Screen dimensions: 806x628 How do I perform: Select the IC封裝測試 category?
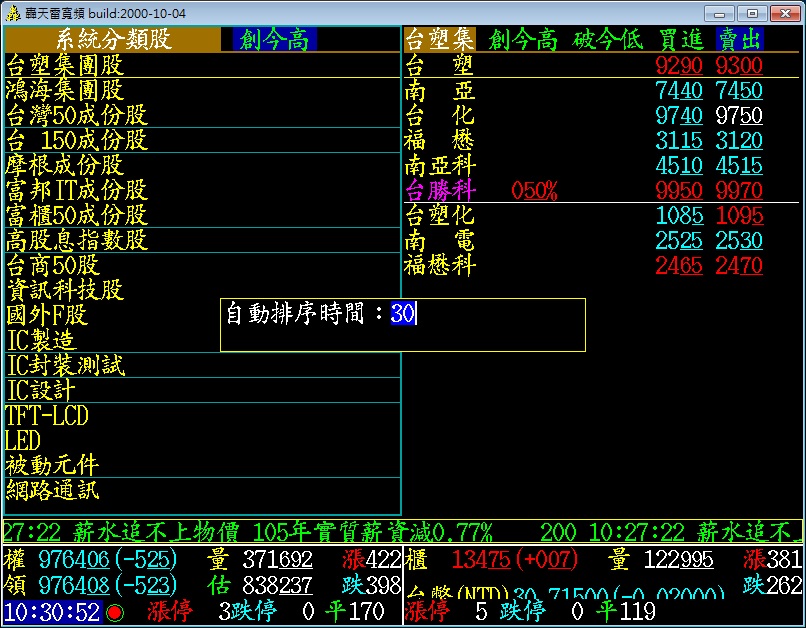(x=66, y=365)
